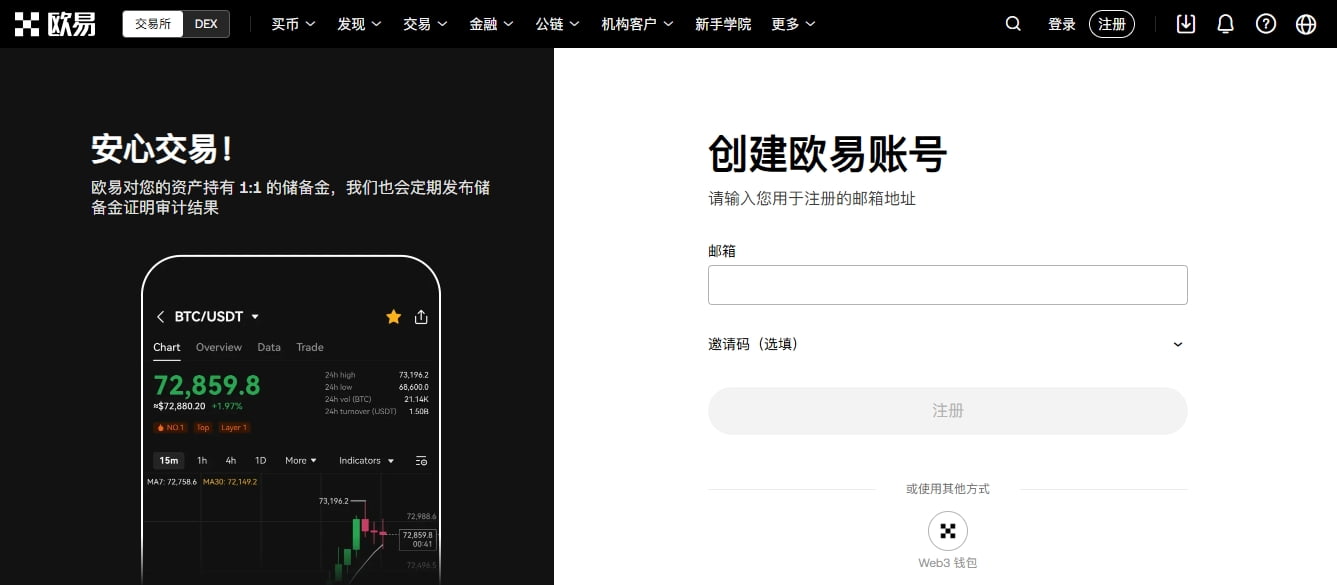Switch to the Trade tab in chart preview
Image resolution: width=1337 pixels, height=585 pixels.
click(x=309, y=347)
